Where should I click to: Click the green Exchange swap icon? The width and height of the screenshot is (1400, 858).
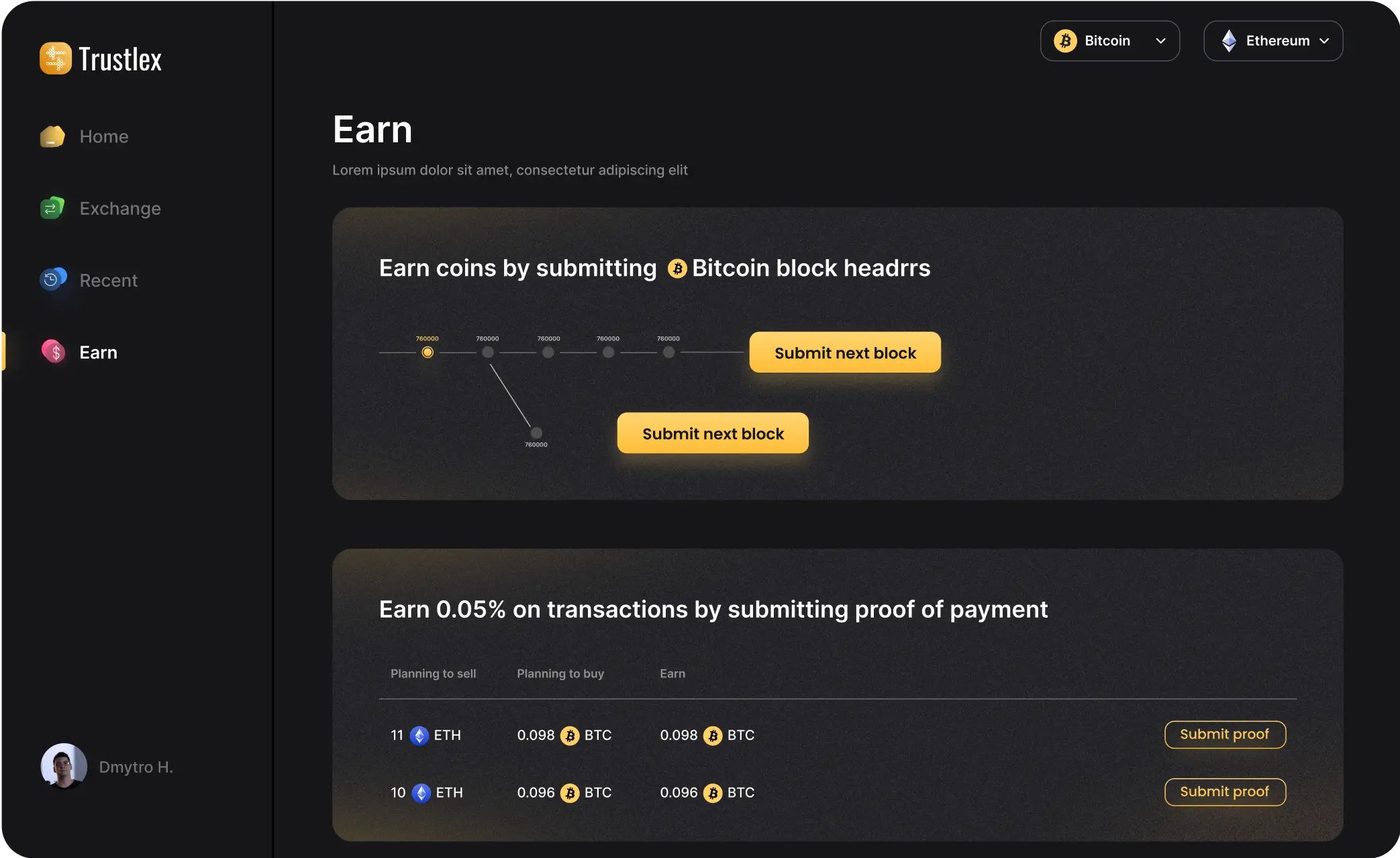(x=52, y=208)
